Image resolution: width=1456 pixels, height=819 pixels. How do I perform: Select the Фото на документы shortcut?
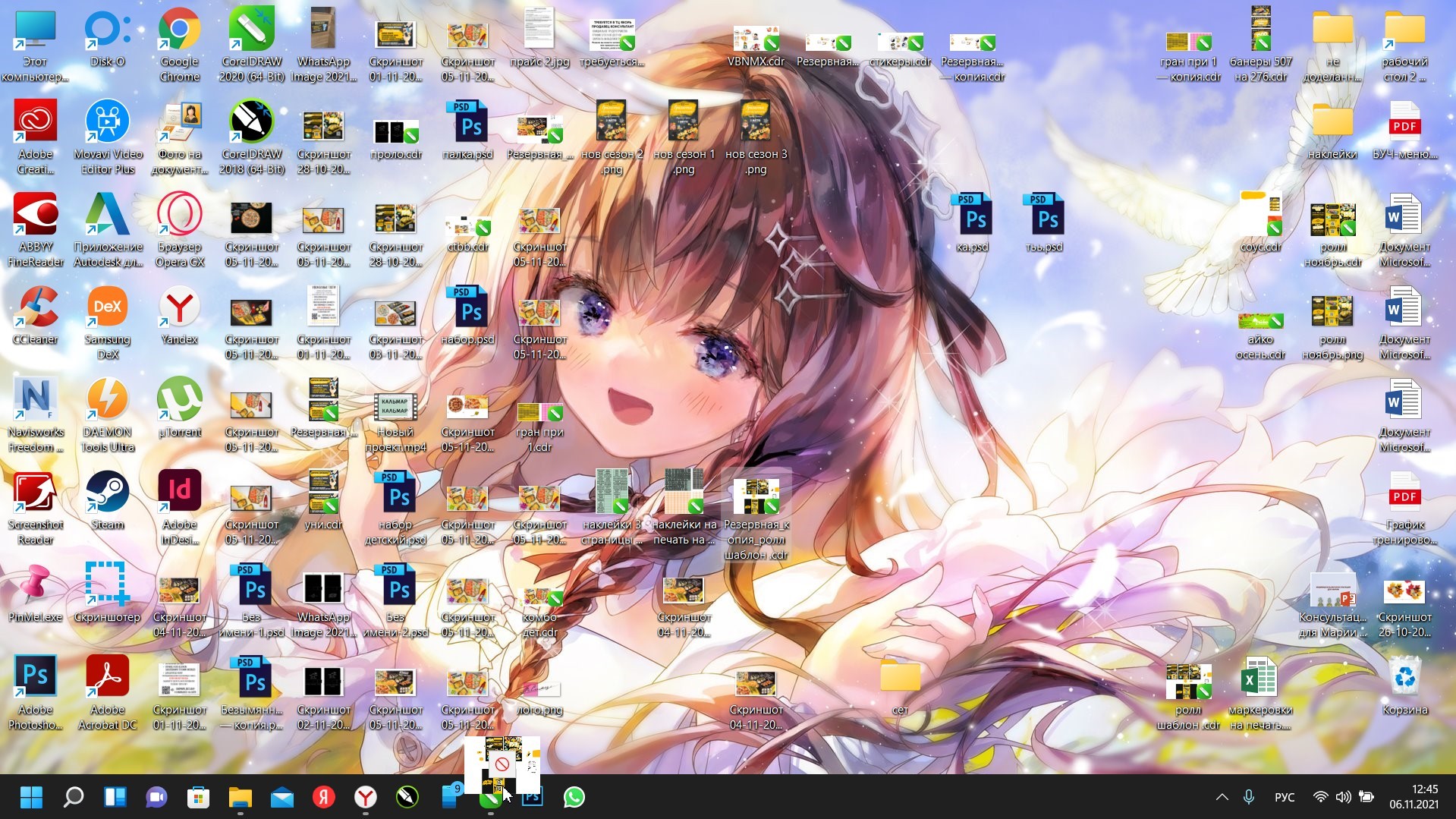pyautogui.click(x=180, y=138)
